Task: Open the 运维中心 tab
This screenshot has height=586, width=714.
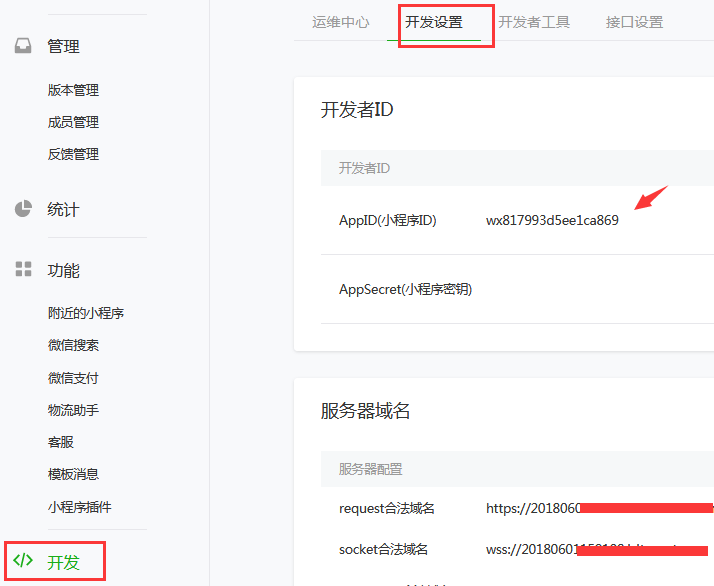Action: pyautogui.click(x=340, y=22)
